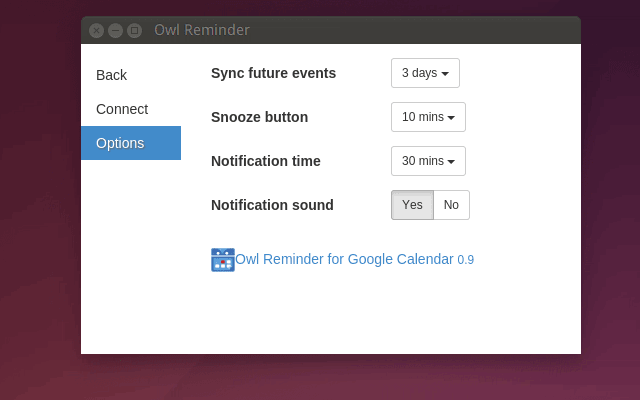640x400 pixels.
Task: Click the 0.9 version number link
Action: coord(465,260)
